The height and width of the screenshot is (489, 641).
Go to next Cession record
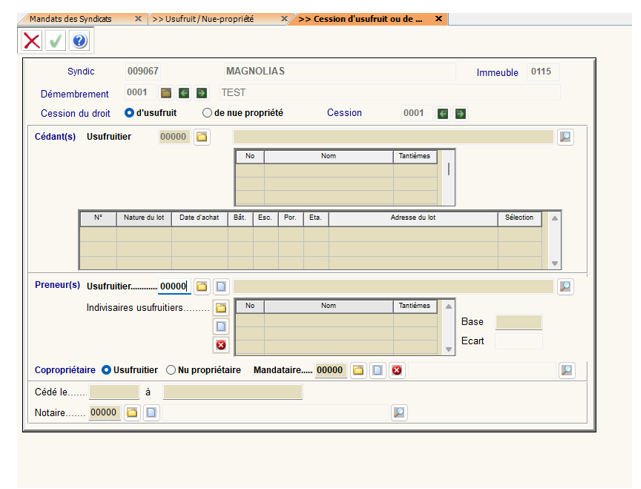point(460,113)
